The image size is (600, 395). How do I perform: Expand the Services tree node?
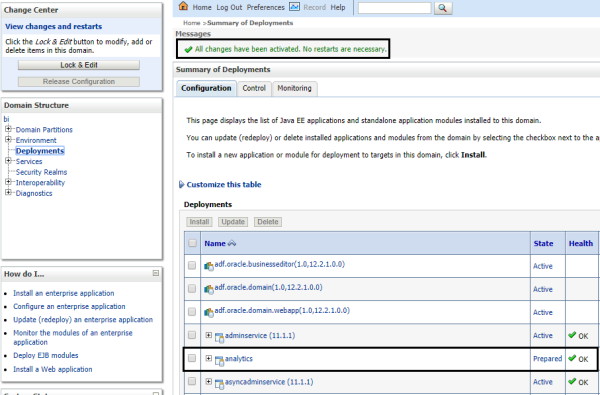coord(8,161)
